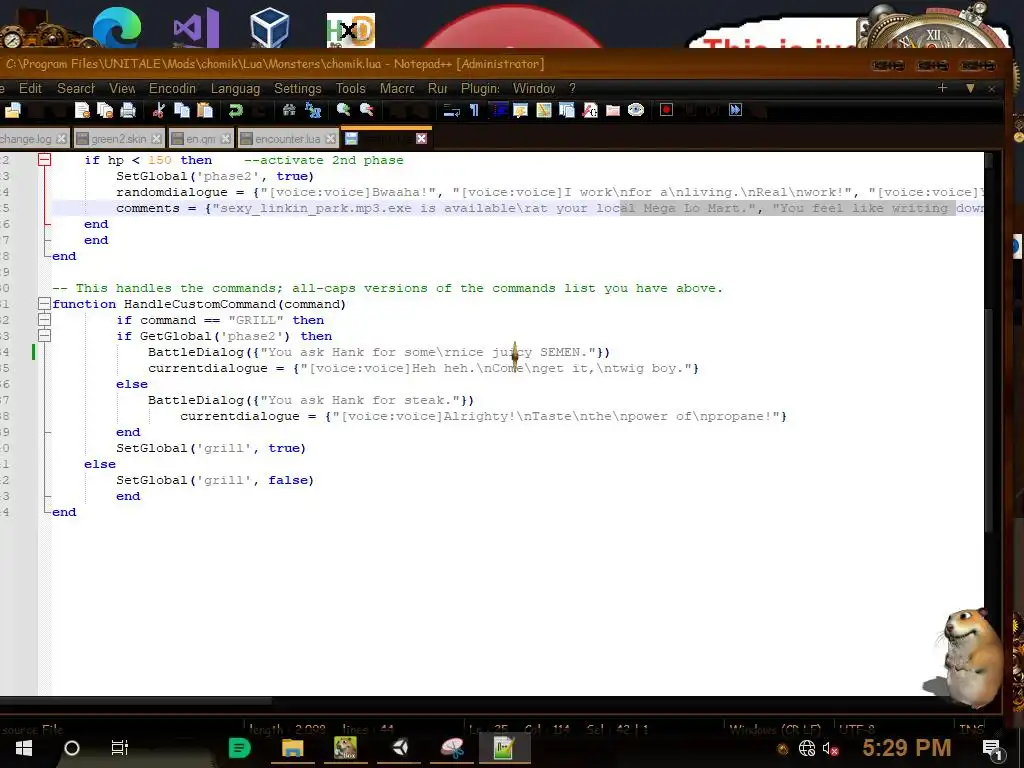Viewport: 1024px width, 768px height.
Task: Open the View menu
Action: coord(122,88)
